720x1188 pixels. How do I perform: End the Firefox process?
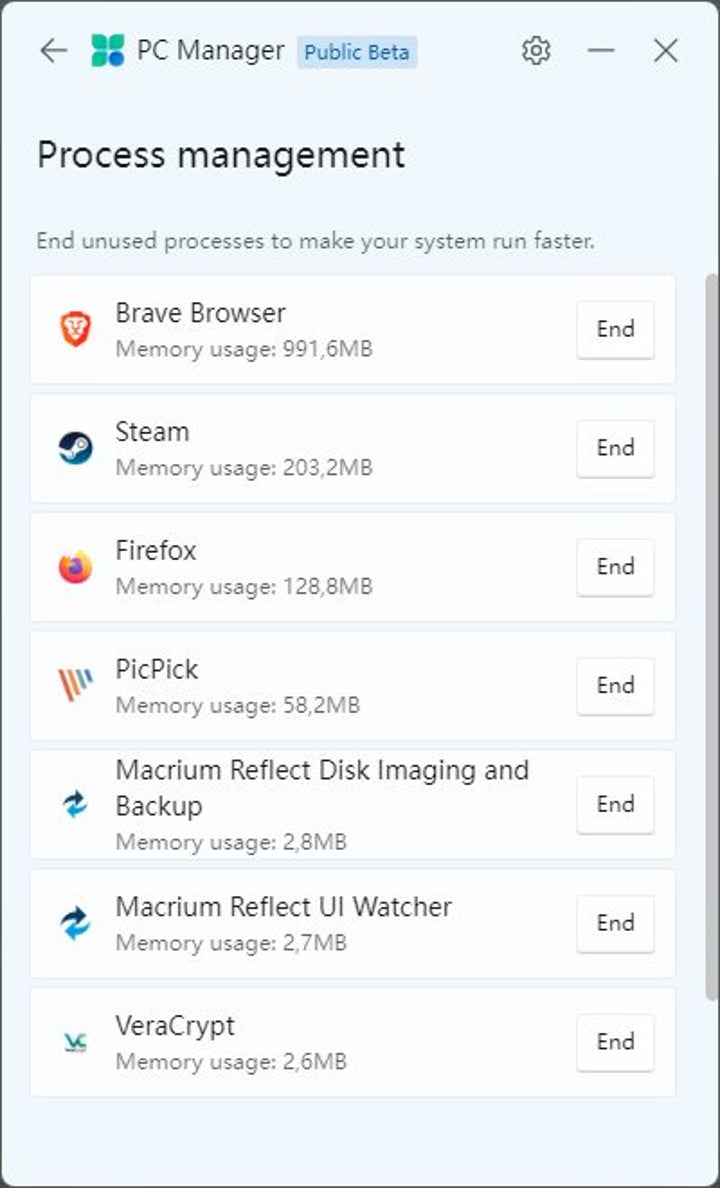tap(615, 567)
